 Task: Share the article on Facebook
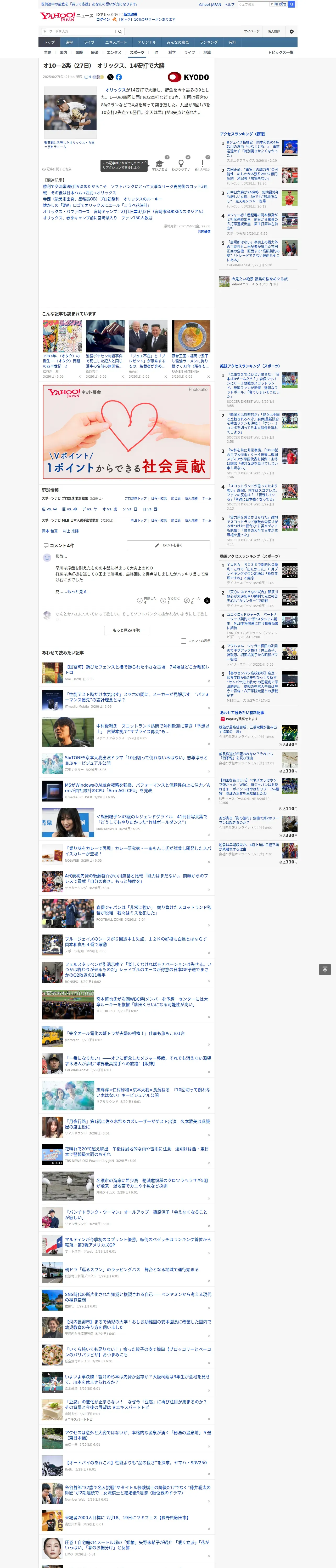point(119,77)
